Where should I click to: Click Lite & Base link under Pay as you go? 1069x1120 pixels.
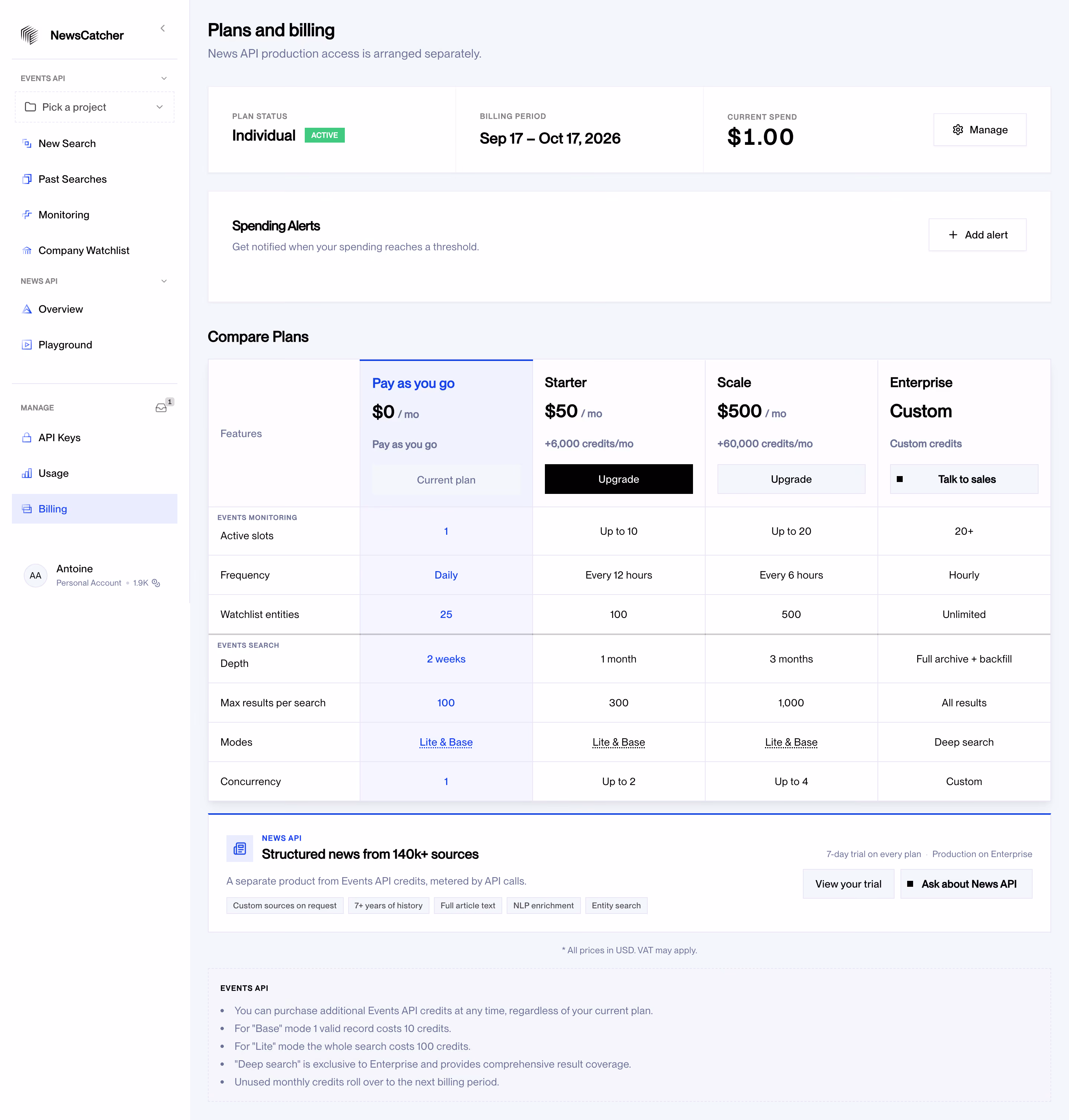click(446, 742)
